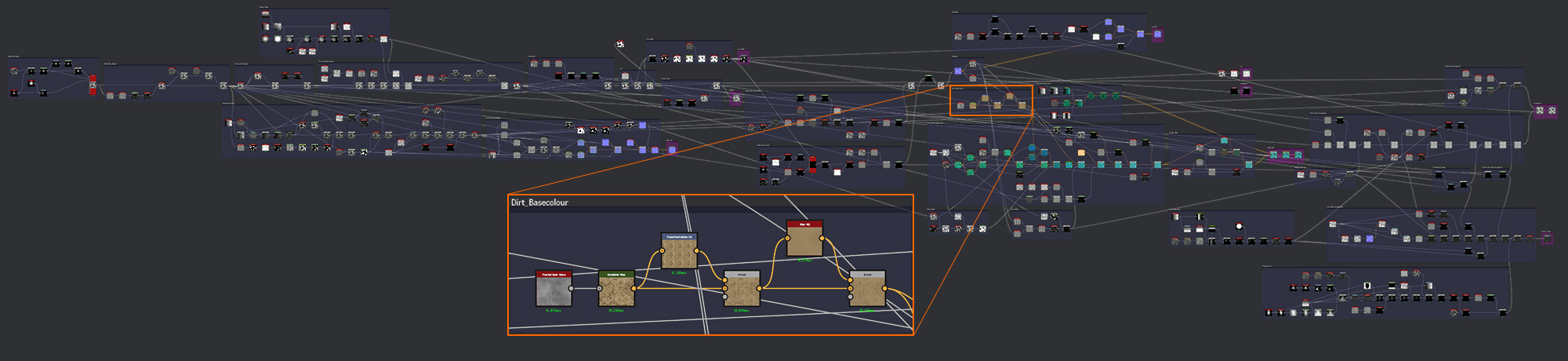Viewport: 1568px width, 361px height.
Task: Select tall red node in leftmost frame
Action: [x=93, y=85]
